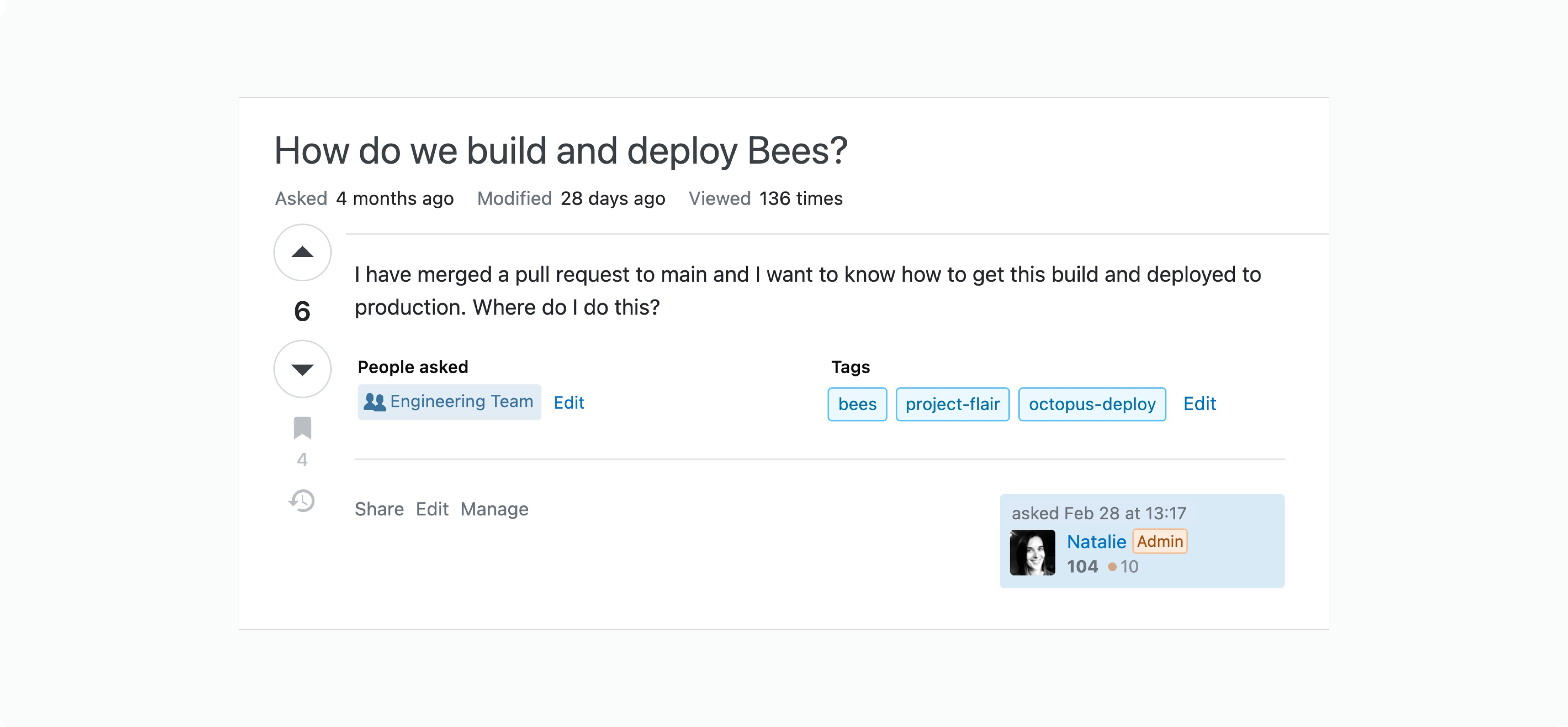This screenshot has width=1568, height=727.
Task: Click the Engineering Team group chip
Action: pos(449,401)
